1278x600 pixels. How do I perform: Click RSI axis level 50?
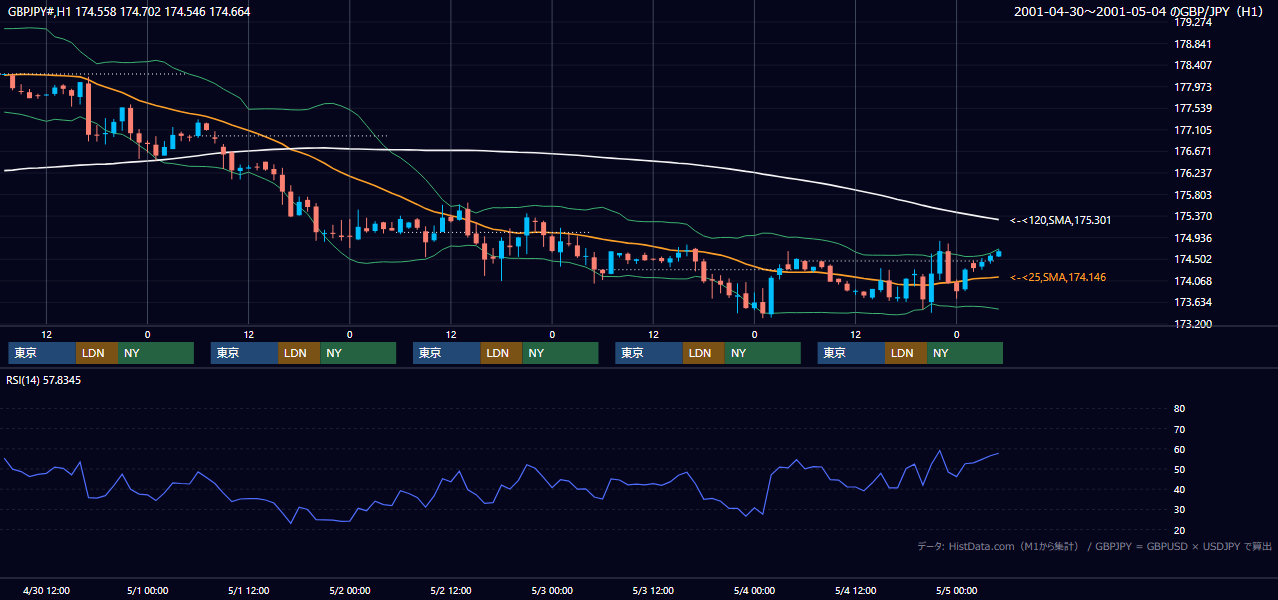pos(1179,469)
